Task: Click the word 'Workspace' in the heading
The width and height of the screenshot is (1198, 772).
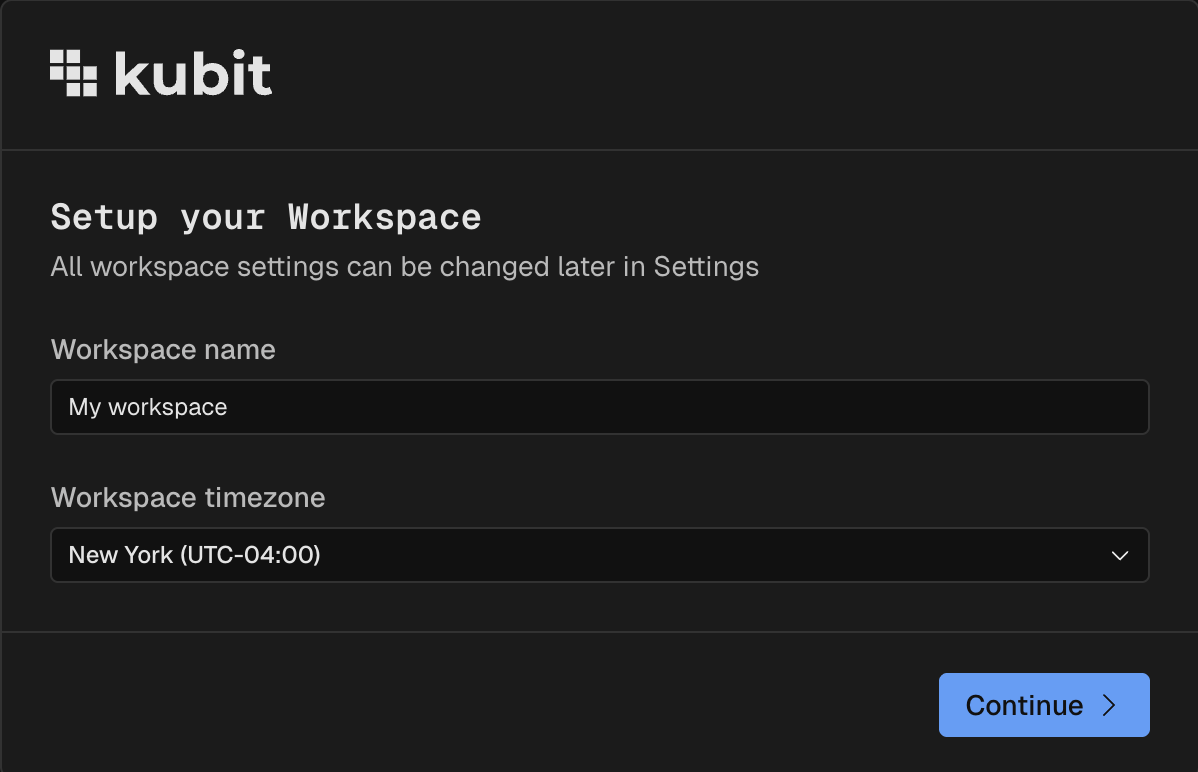Action: pyautogui.click(x=385, y=217)
